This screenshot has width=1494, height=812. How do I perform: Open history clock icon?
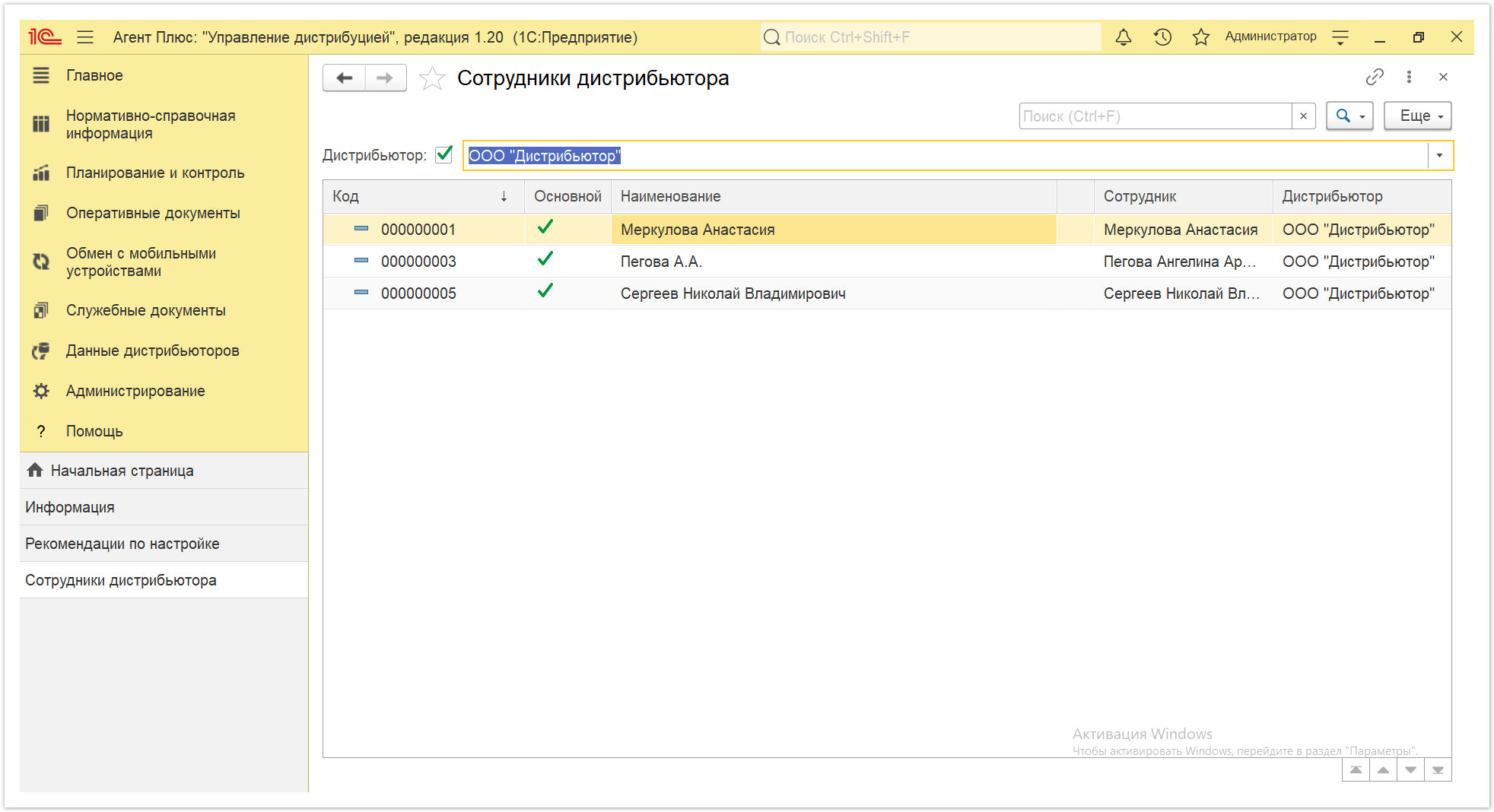(1162, 36)
